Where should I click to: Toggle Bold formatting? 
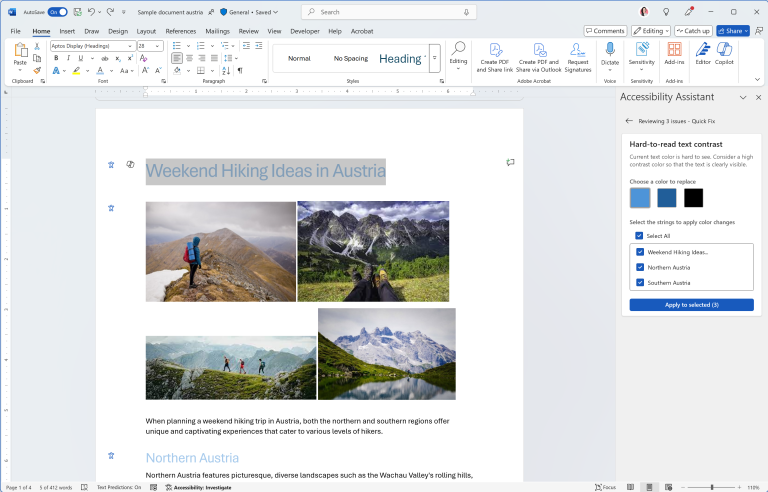point(56,58)
